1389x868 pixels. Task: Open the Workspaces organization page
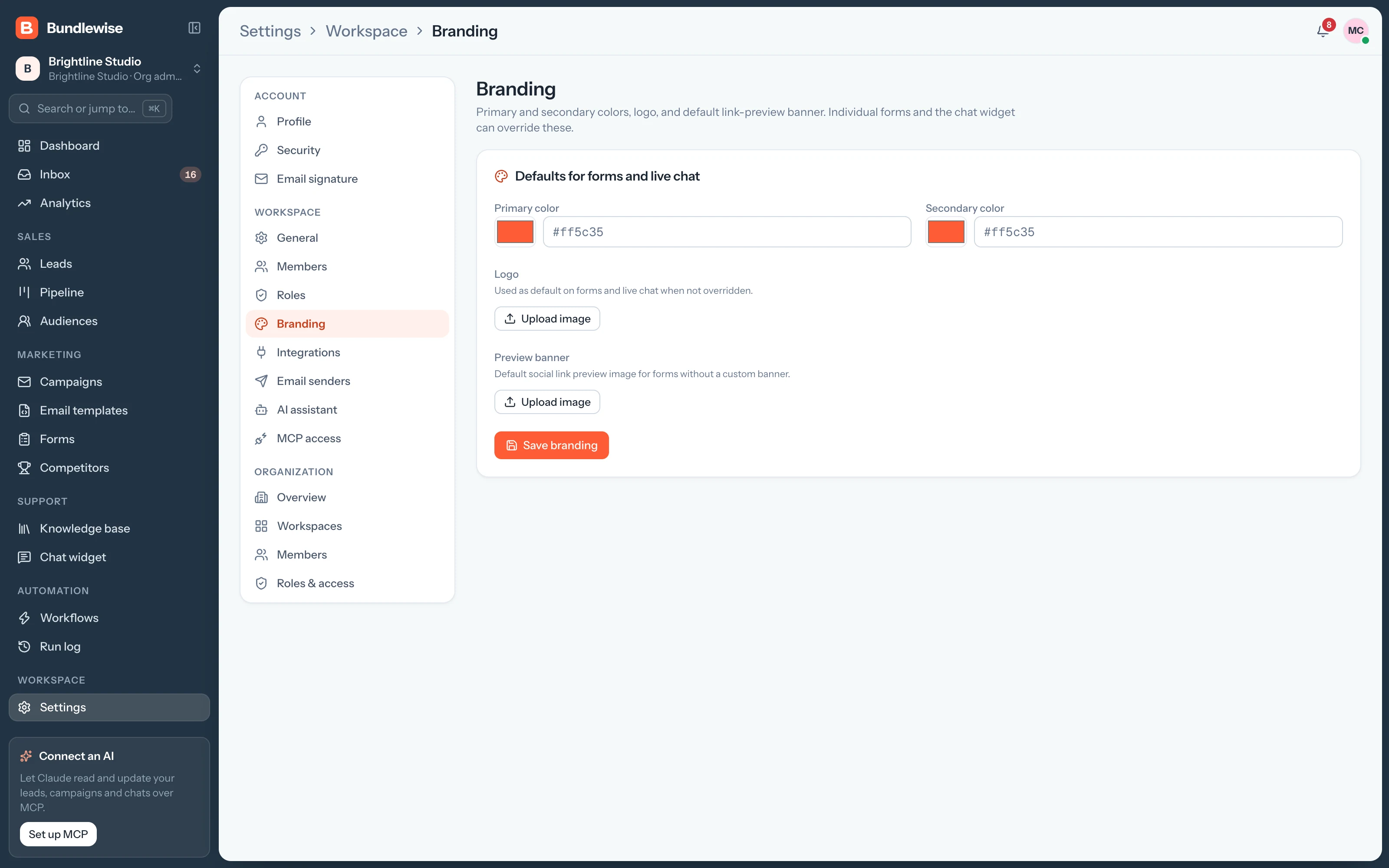[347, 526]
